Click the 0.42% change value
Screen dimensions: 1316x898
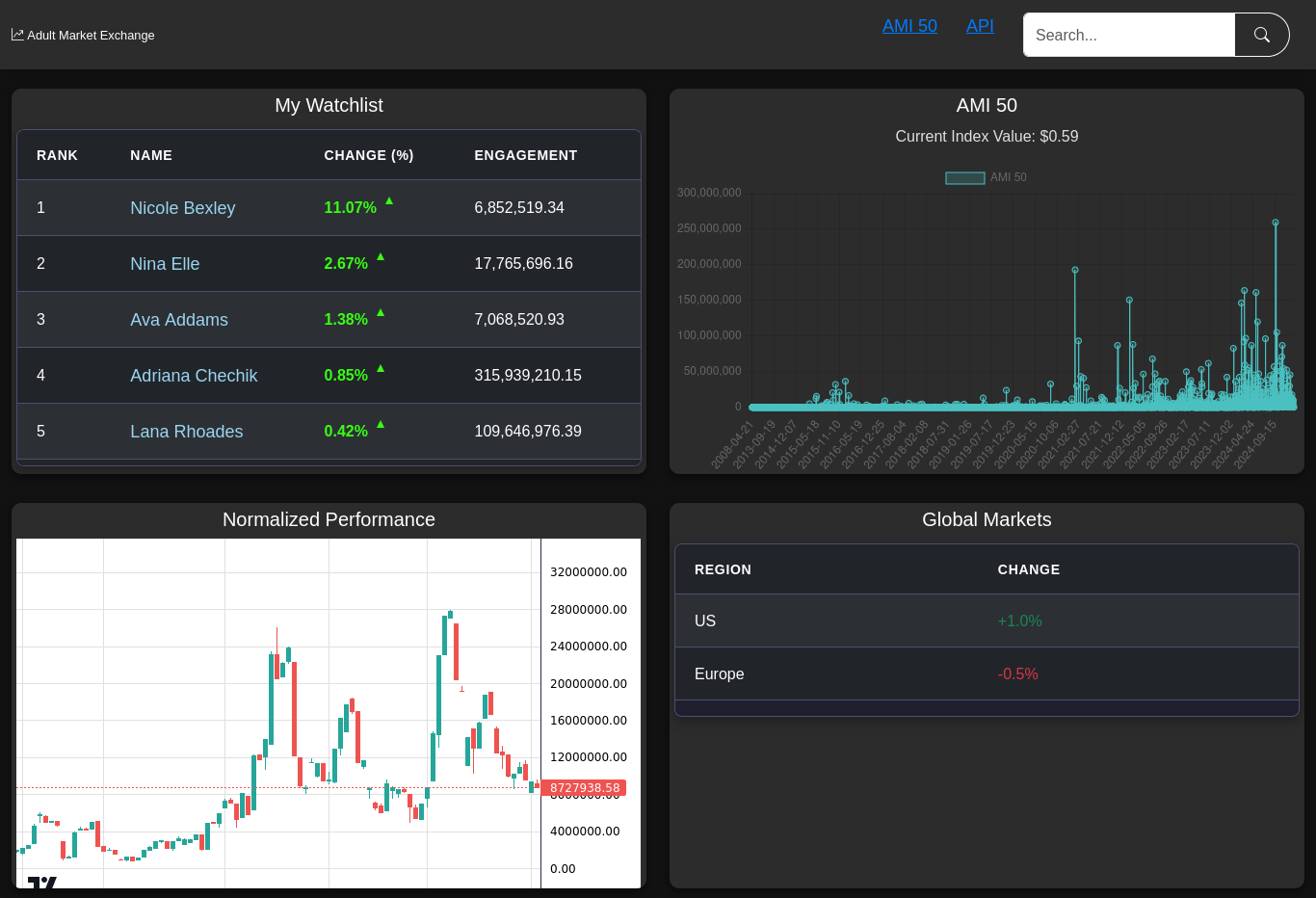tap(346, 432)
